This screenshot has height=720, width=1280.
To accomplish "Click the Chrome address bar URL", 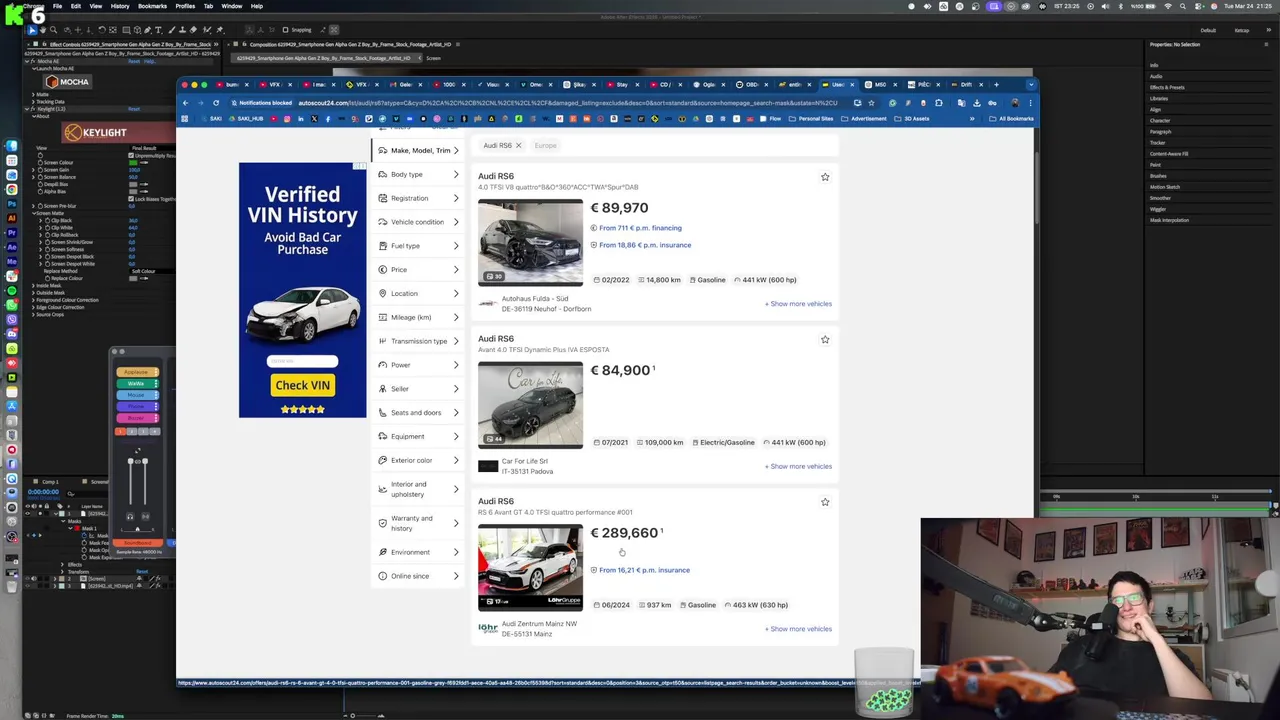I will pyautogui.click(x=568, y=103).
